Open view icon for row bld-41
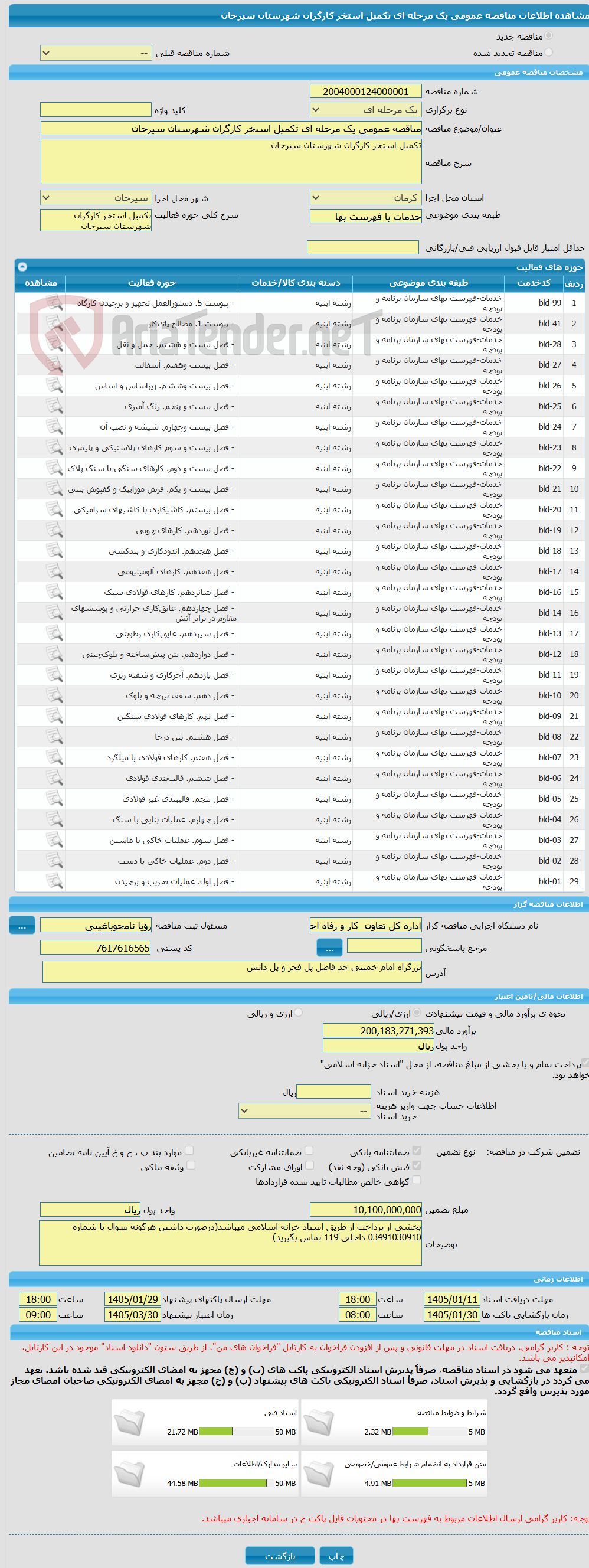Image resolution: width=589 pixels, height=1568 pixels. [55, 323]
